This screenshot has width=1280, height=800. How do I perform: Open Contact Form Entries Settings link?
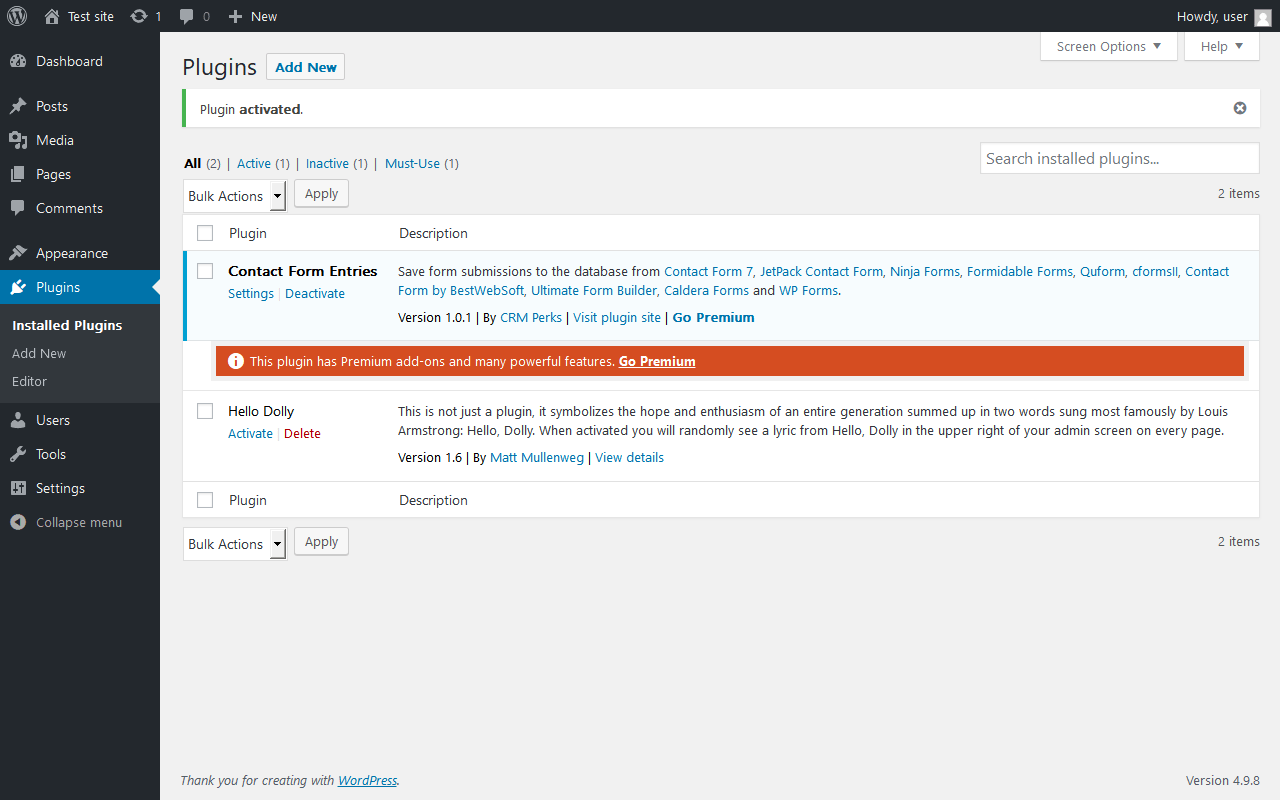click(x=251, y=293)
